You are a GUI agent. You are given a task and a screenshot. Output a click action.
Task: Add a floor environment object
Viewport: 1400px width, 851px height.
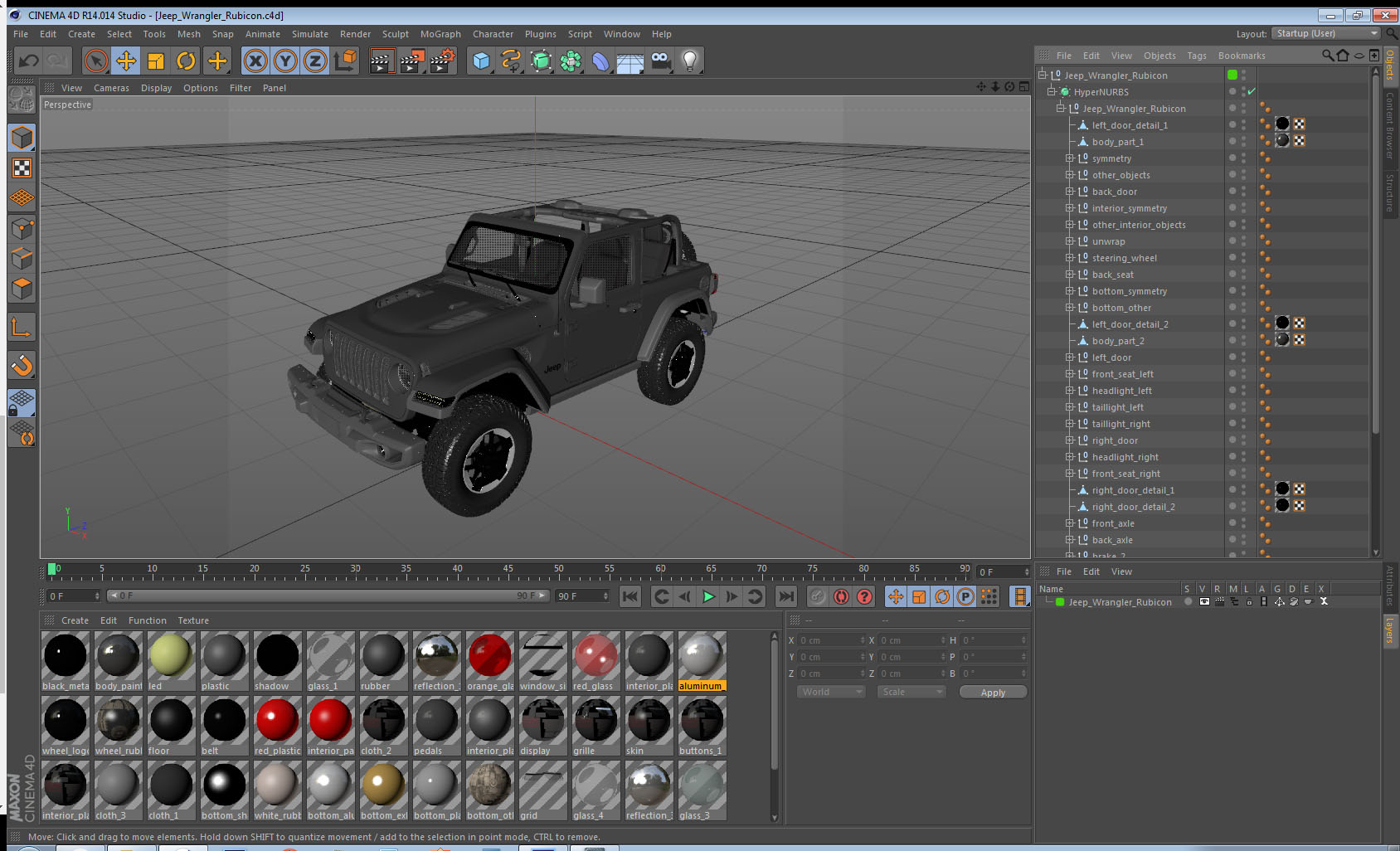(630, 61)
